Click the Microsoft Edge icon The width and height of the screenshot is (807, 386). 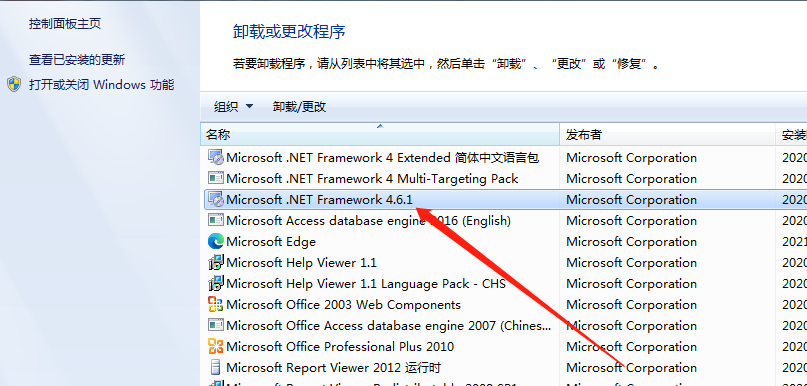pyautogui.click(x=216, y=241)
